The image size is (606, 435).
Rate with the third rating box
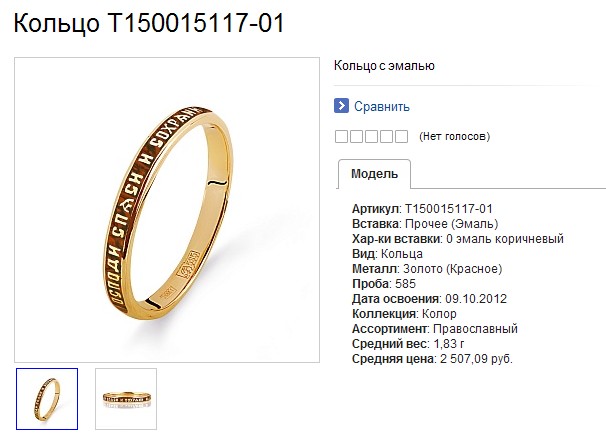(x=371, y=136)
